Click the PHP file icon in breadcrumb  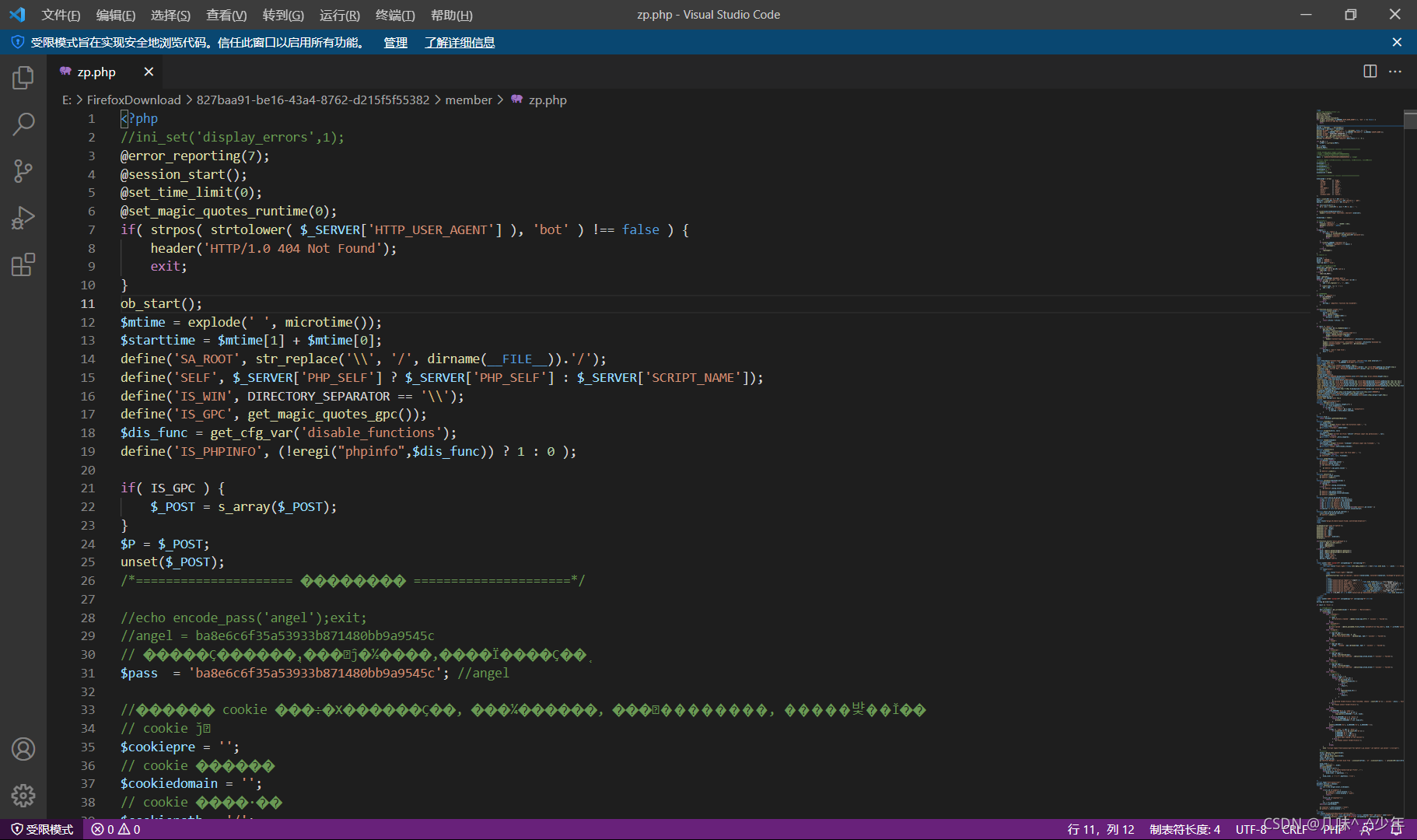coord(516,100)
